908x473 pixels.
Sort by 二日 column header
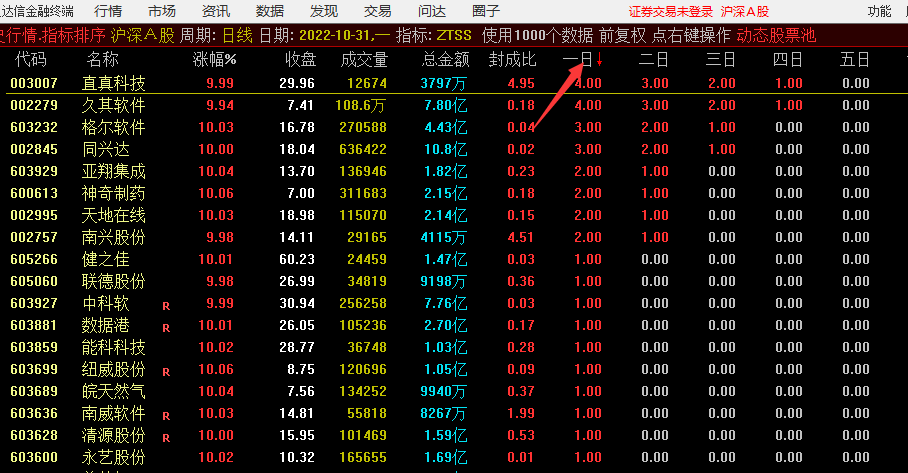tap(654, 59)
